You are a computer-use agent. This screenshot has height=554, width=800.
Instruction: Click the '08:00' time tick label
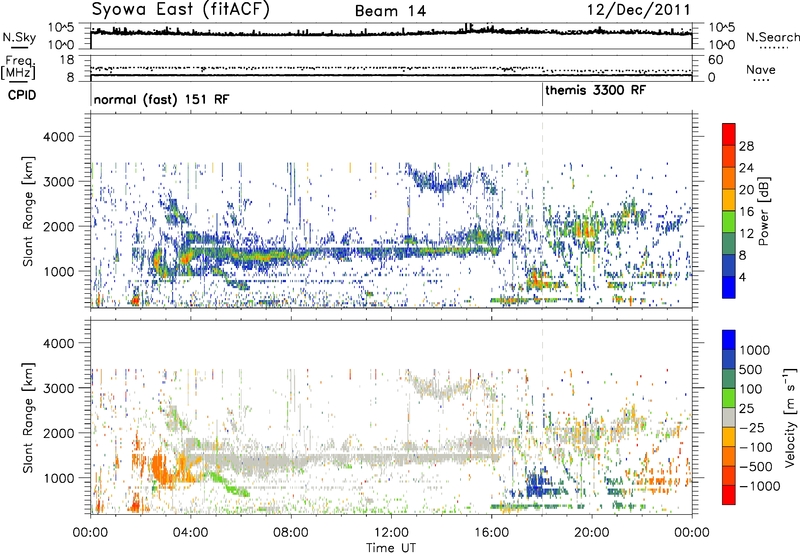291,533
